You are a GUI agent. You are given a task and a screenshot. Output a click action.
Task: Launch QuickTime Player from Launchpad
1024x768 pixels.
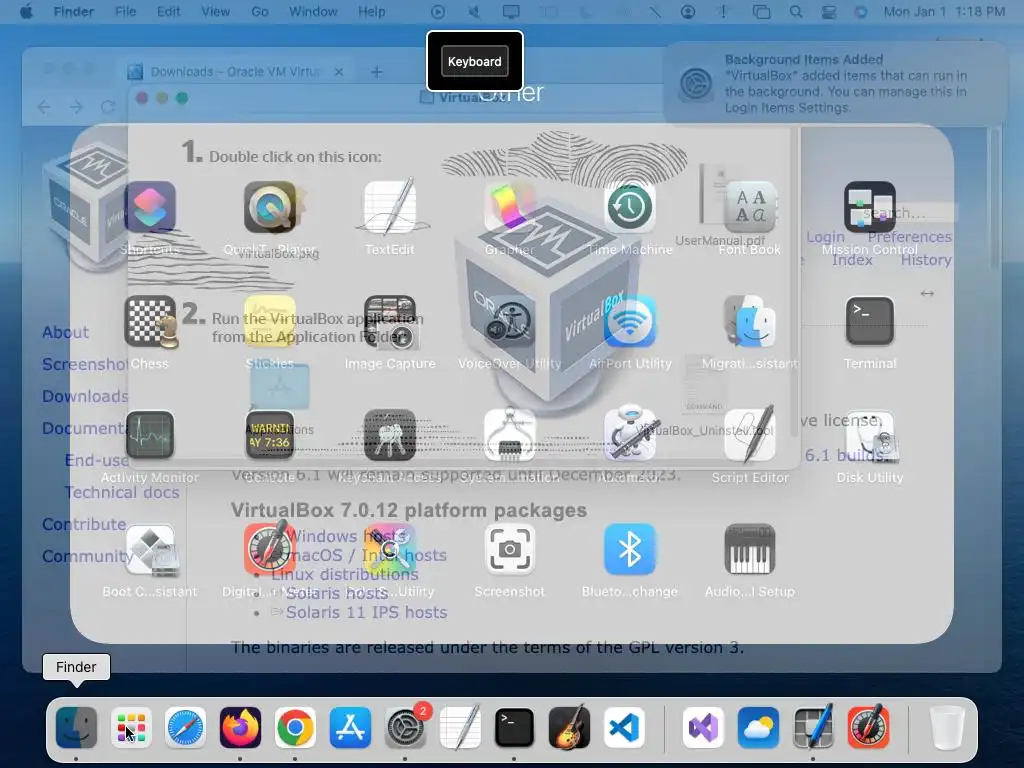click(x=270, y=207)
